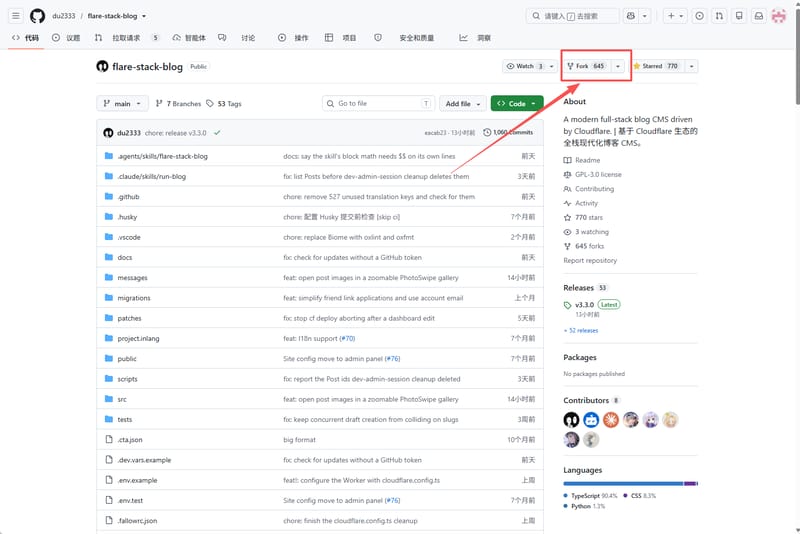Viewport: 800px width, 534px height.
Task: Open the issues icon in top header
Action: click(x=699, y=16)
